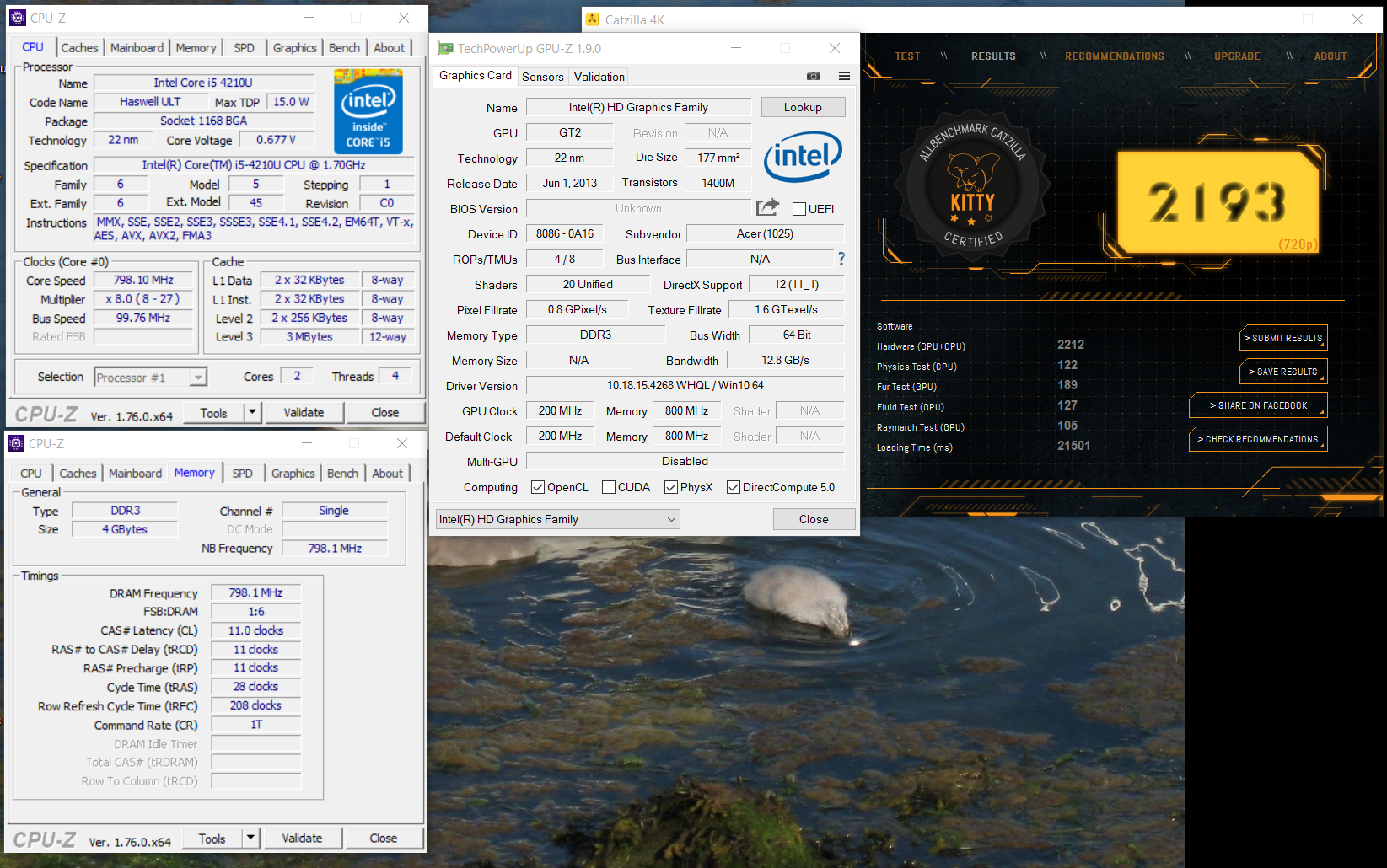Screen dimensions: 1387x868
Task: Click the Bus Interface question mark icon
Action: point(841,259)
